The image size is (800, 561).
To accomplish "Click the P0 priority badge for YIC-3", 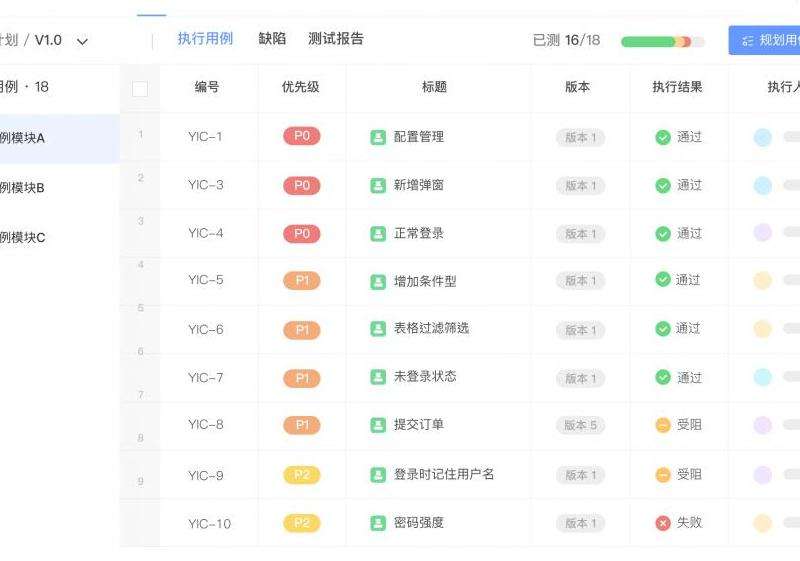I will tap(302, 185).
